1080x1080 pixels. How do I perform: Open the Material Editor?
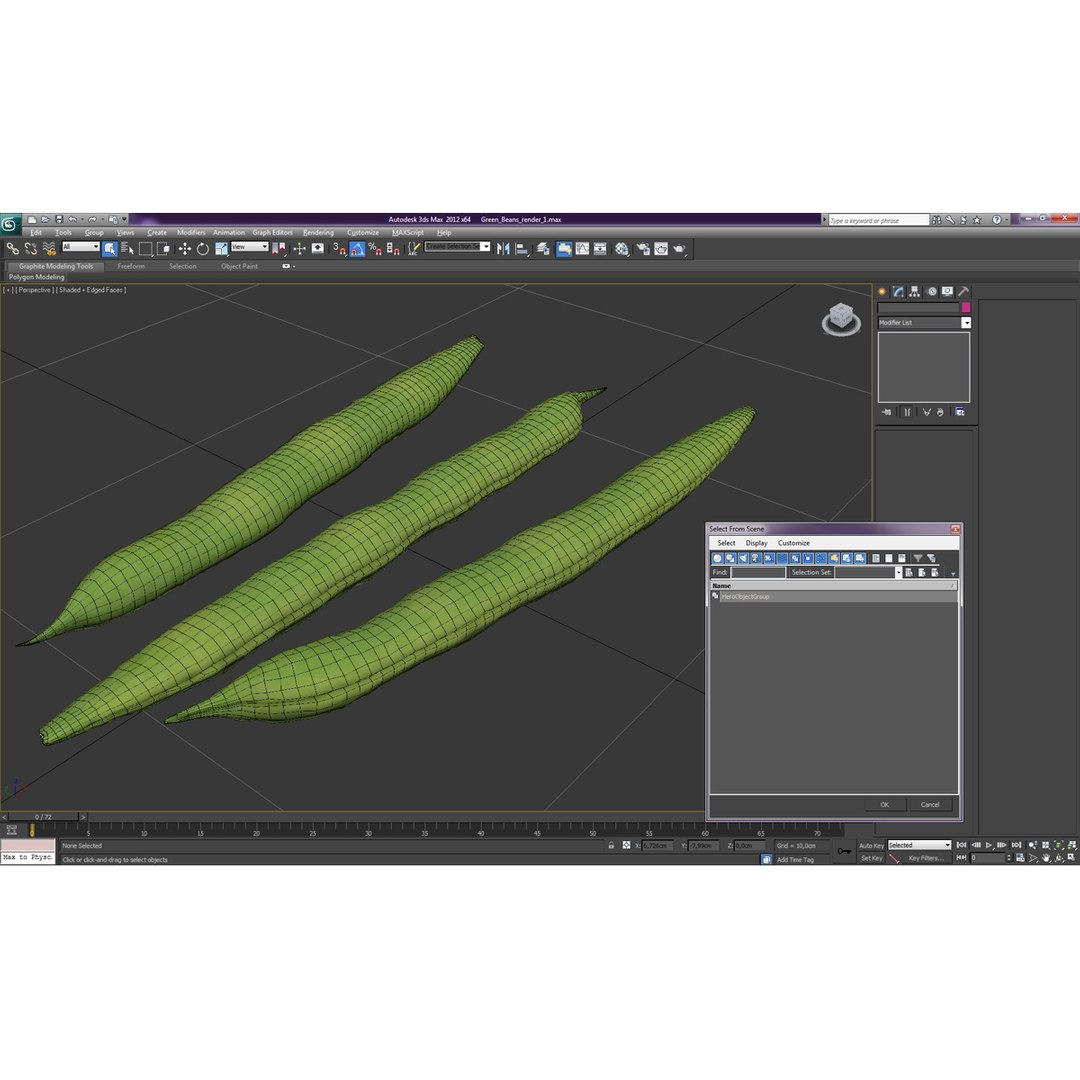click(x=622, y=249)
